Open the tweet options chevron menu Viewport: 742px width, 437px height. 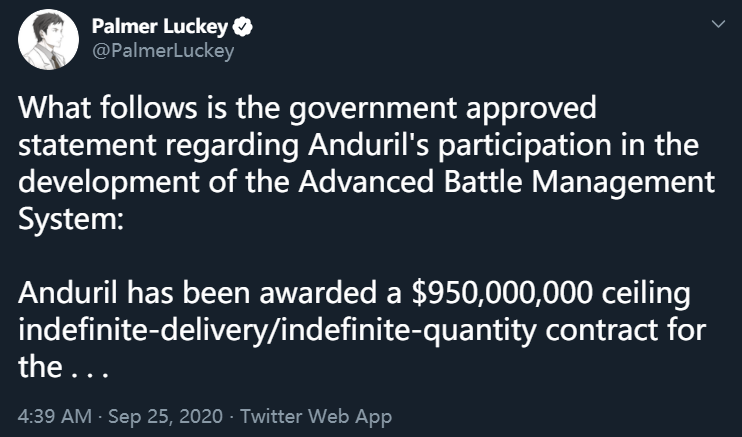[x=715, y=24]
